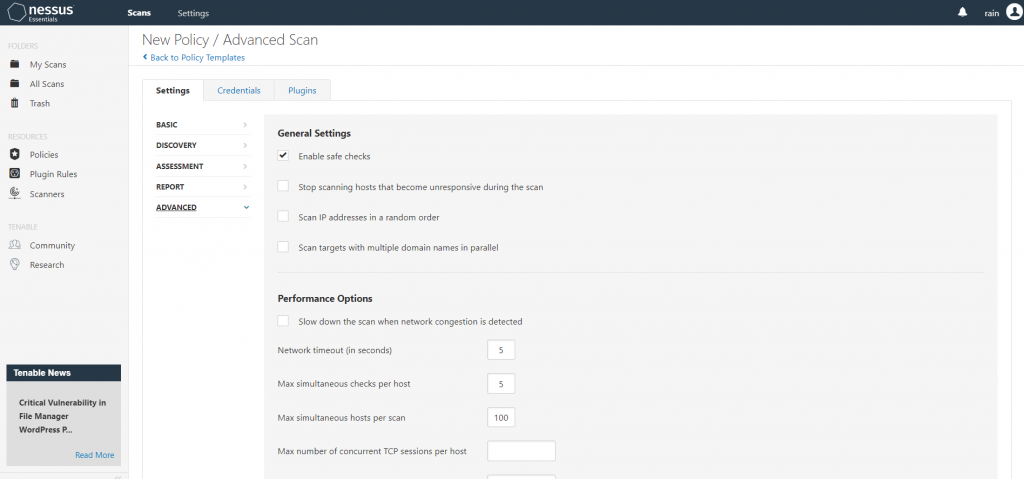This screenshot has height=479, width=1024.
Task: Click the Network timeout input field
Action: (x=501, y=350)
